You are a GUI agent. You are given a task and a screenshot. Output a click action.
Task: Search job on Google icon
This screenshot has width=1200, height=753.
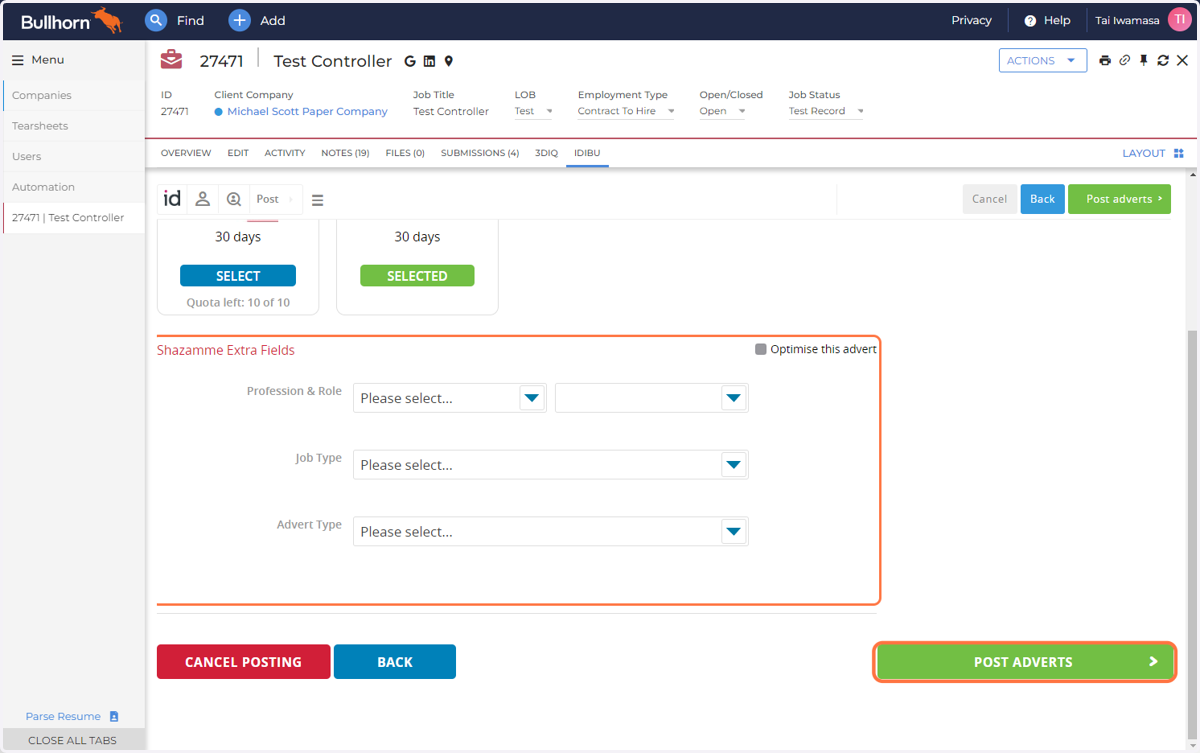pyautogui.click(x=410, y=61)
